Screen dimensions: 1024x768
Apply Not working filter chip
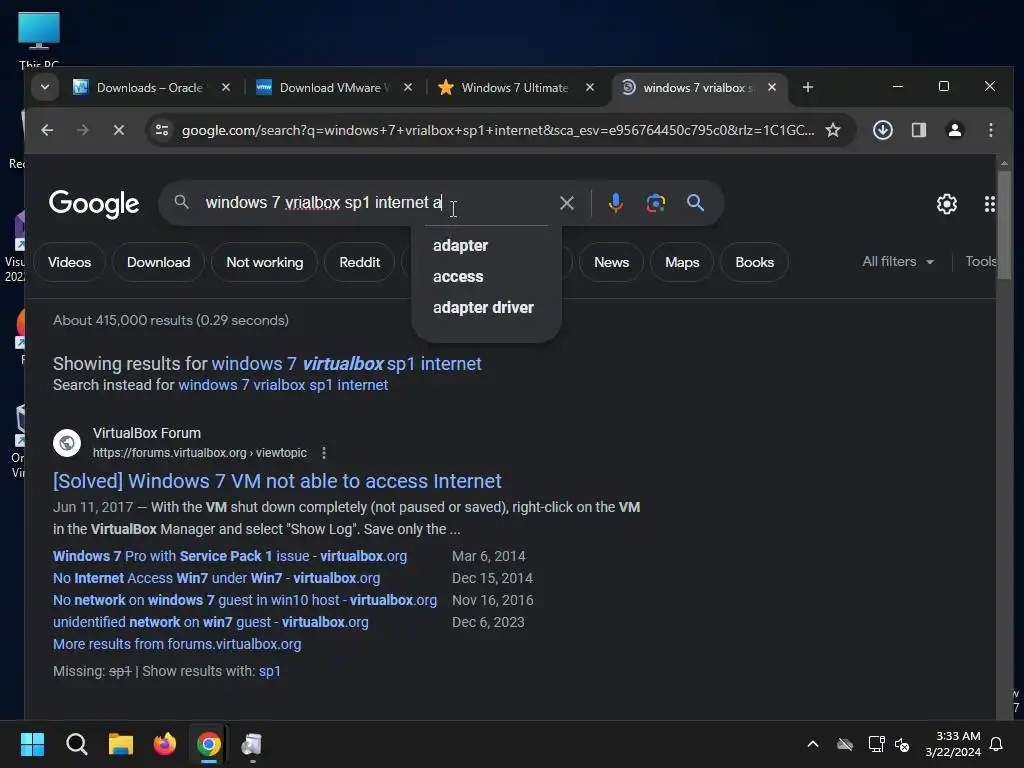264,262
